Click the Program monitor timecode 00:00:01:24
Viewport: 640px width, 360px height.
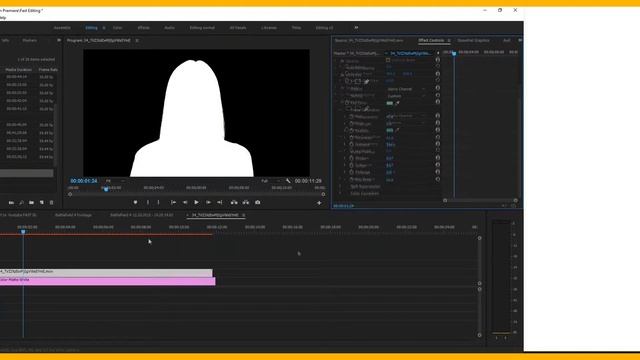pos(84,181)
